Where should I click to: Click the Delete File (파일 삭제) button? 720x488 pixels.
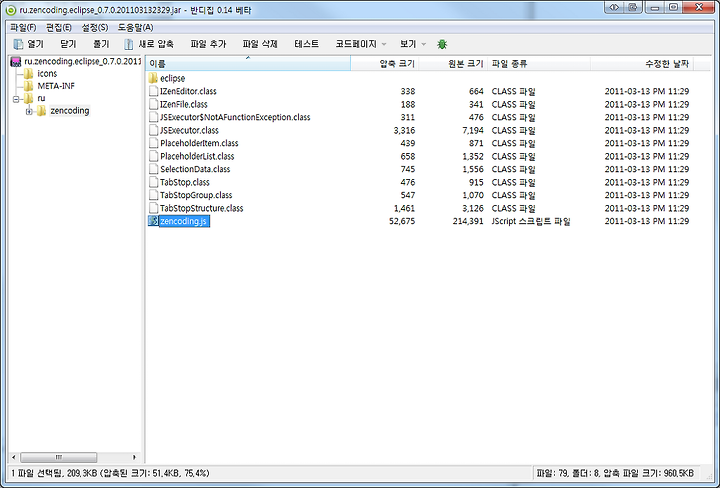[x=260, y=44]
